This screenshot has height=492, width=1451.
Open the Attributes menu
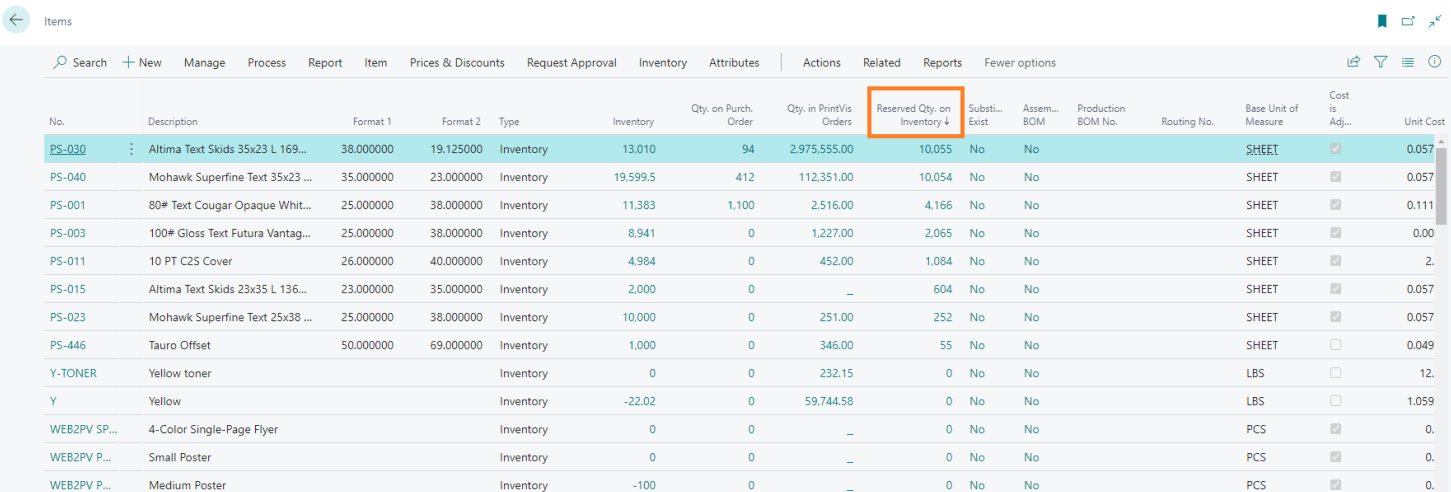734,62
